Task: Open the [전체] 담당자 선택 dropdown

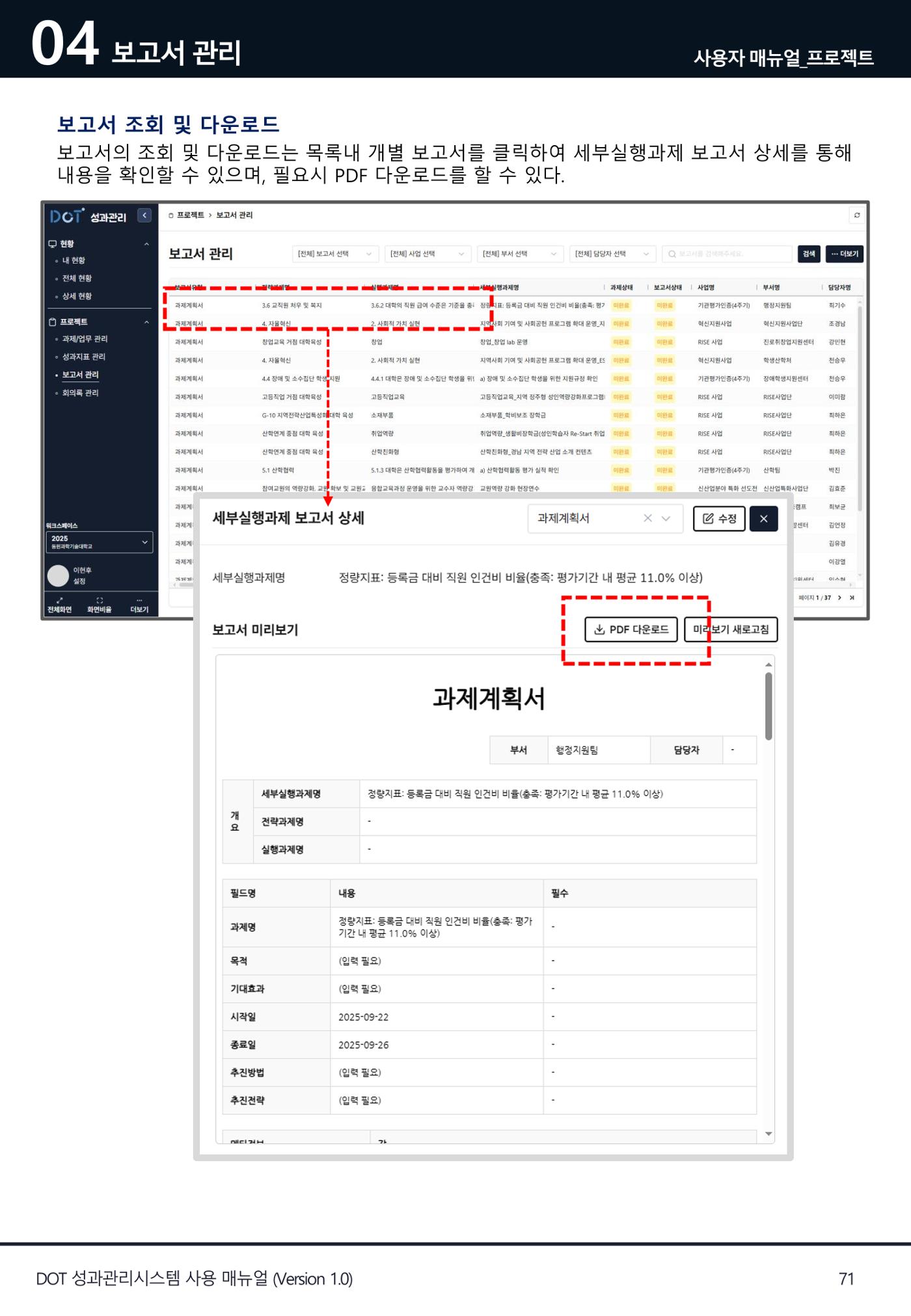Action: pos(612,254)
